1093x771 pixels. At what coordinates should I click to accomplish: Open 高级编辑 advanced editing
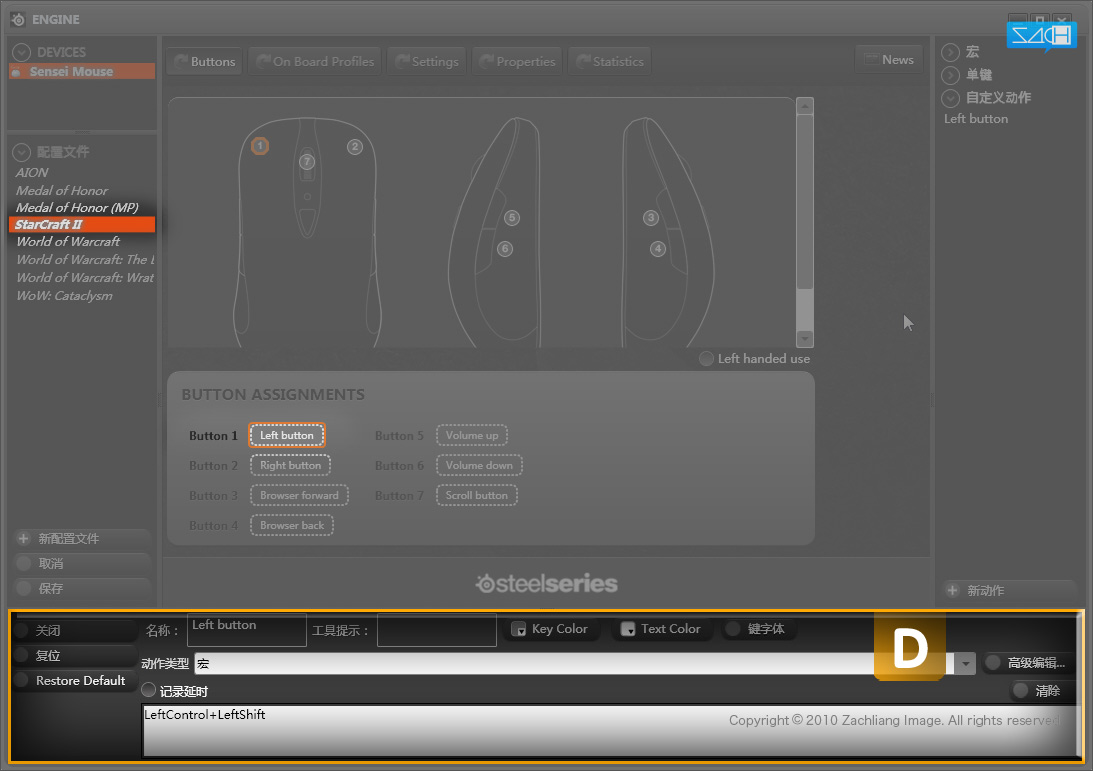[1028, 663]
